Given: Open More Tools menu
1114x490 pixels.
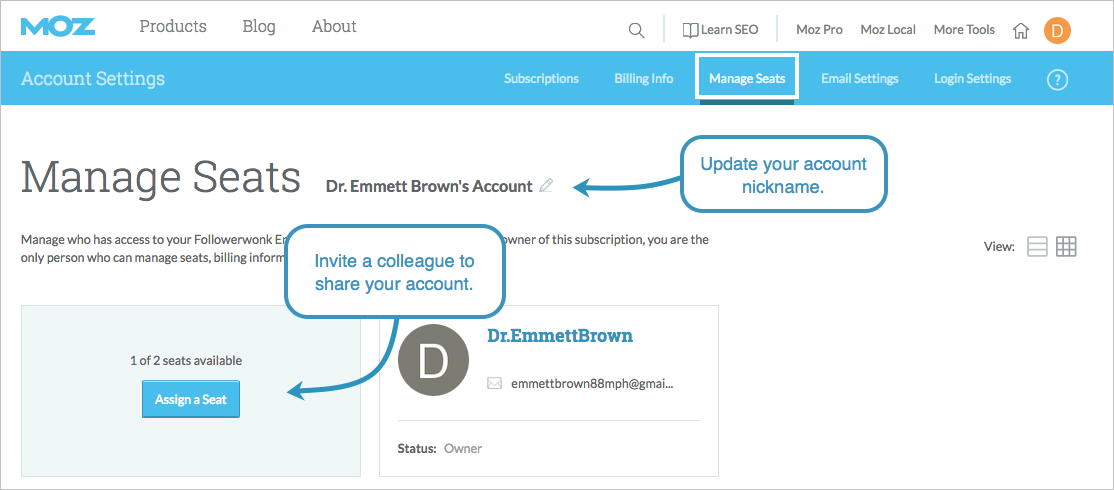Looking at the screenshot, I should click(x=964, y=30).
